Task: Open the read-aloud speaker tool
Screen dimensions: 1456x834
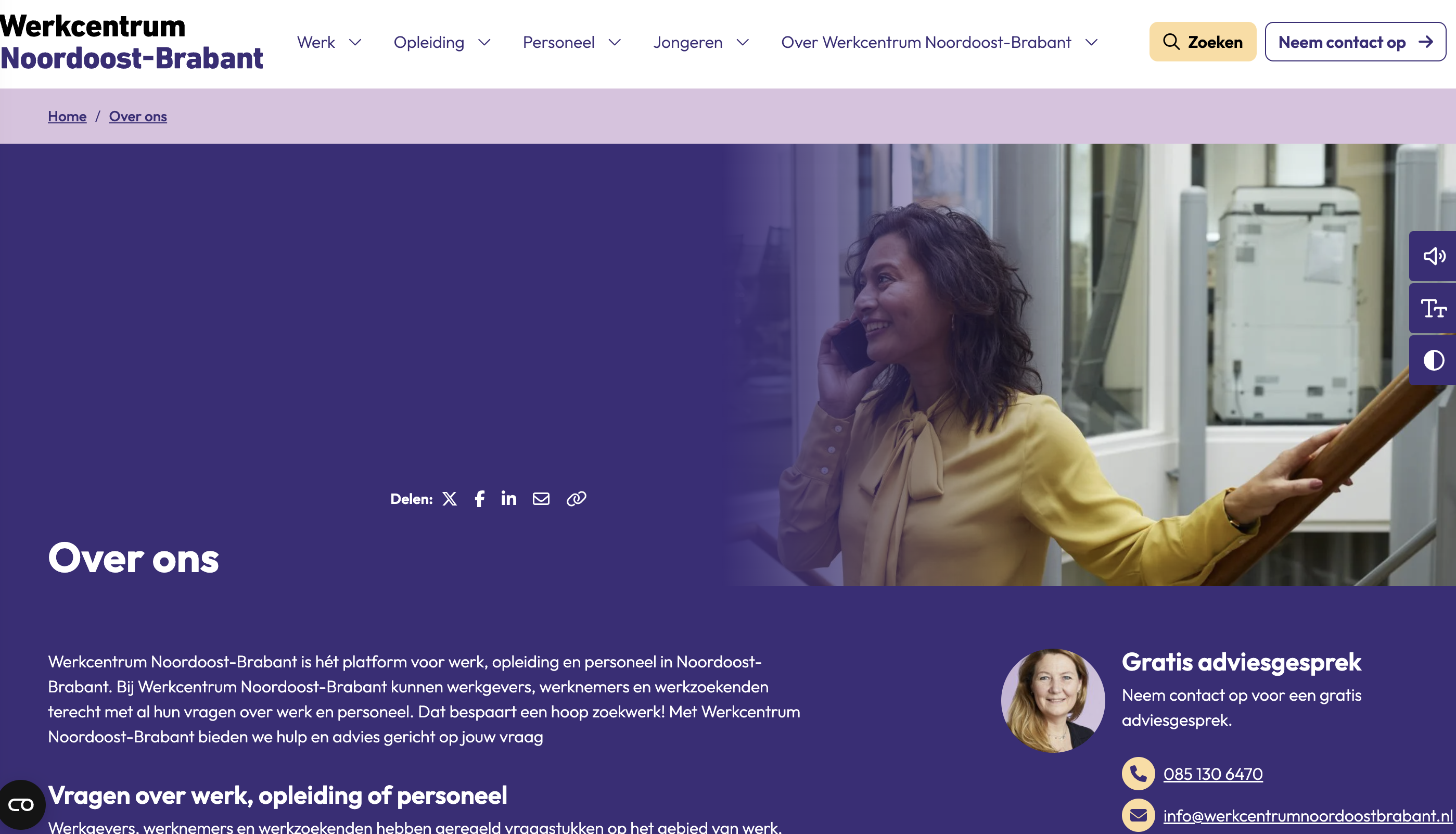Action: 1433,256
